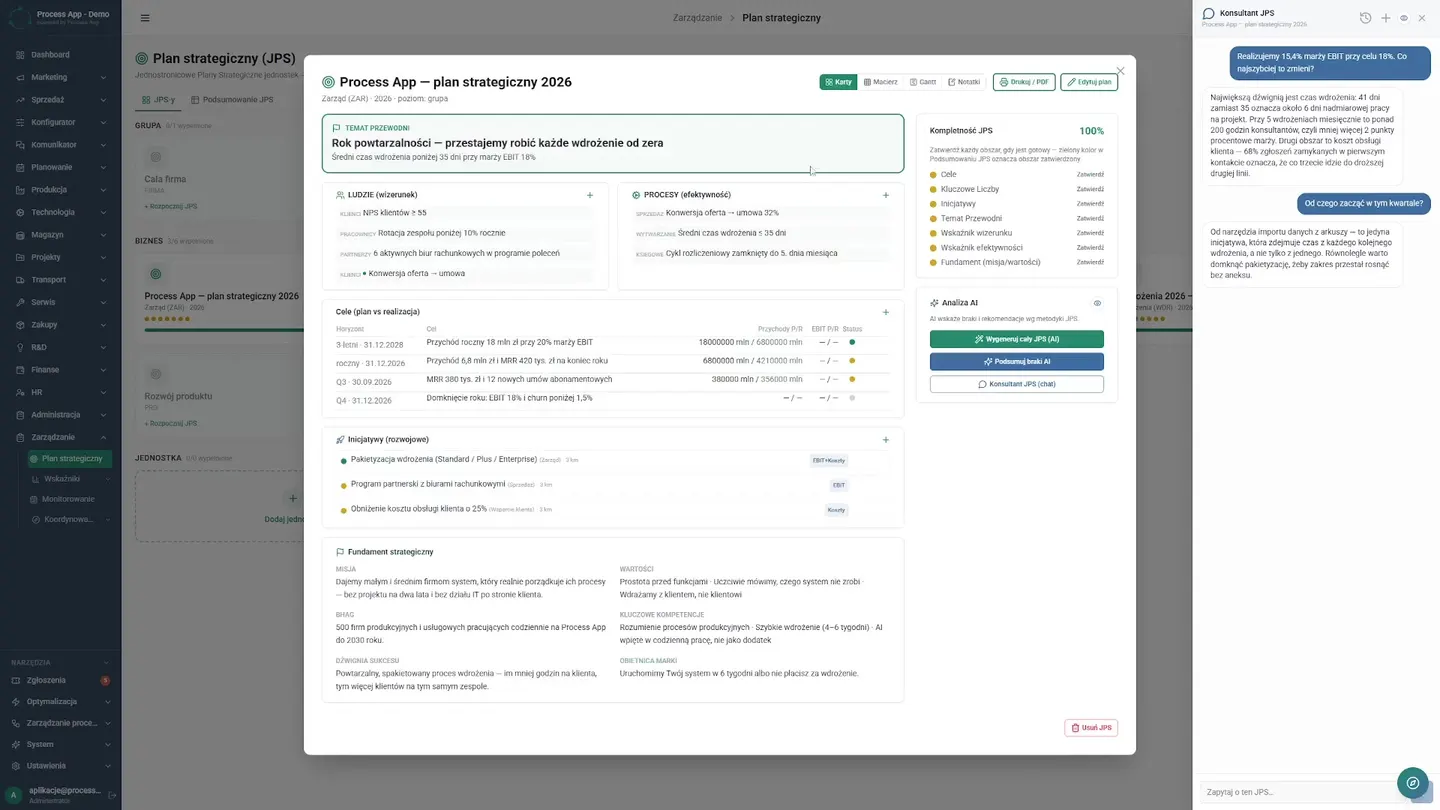Expand Marketing in the sidebar
The height and width of the screenshot is (810, 1440).
(x=60, y=77)
